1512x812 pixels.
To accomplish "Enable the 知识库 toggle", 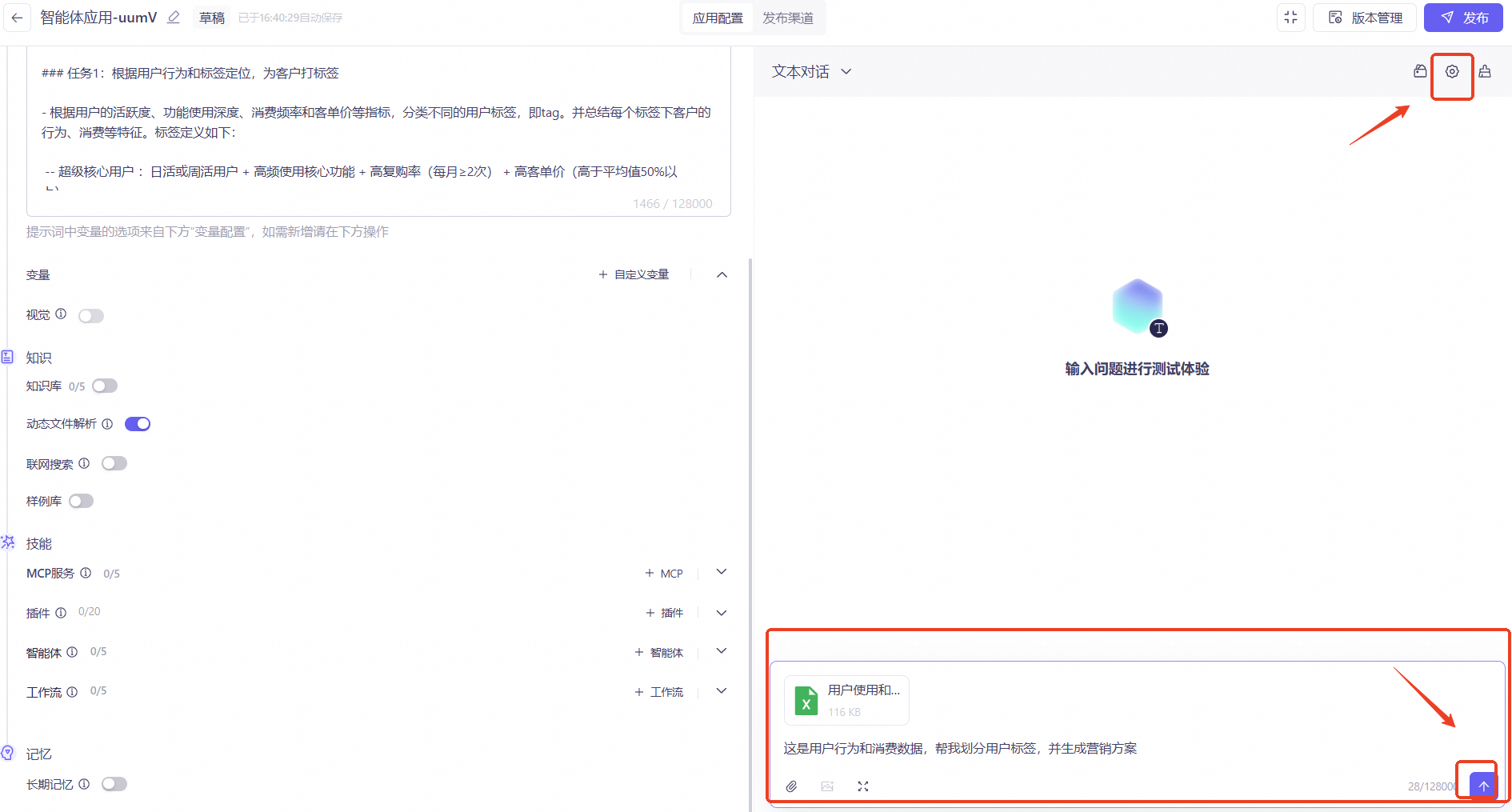I will (105, 386).
